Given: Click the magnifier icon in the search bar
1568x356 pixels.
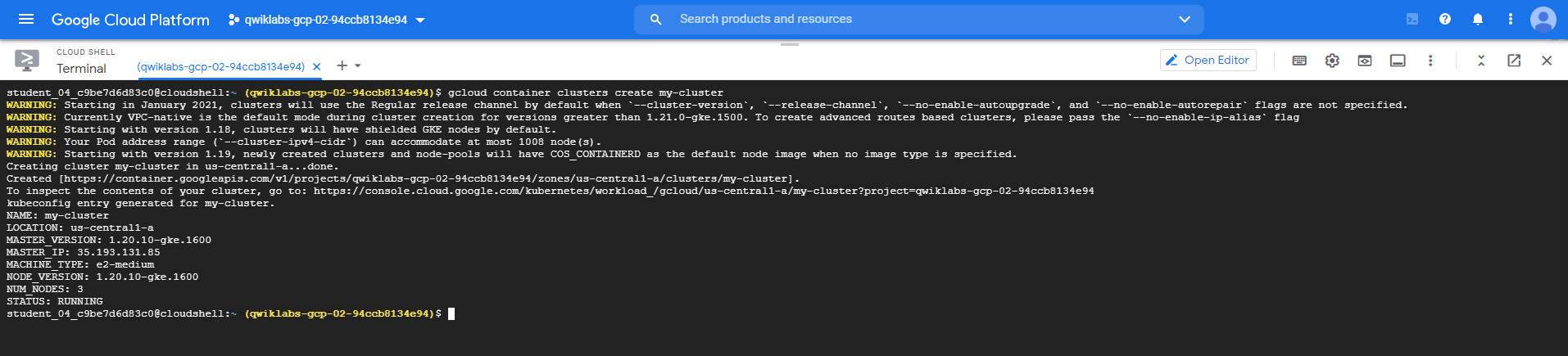Looking at the screenshot, I should pyautogui.click(x=655, y=19).
